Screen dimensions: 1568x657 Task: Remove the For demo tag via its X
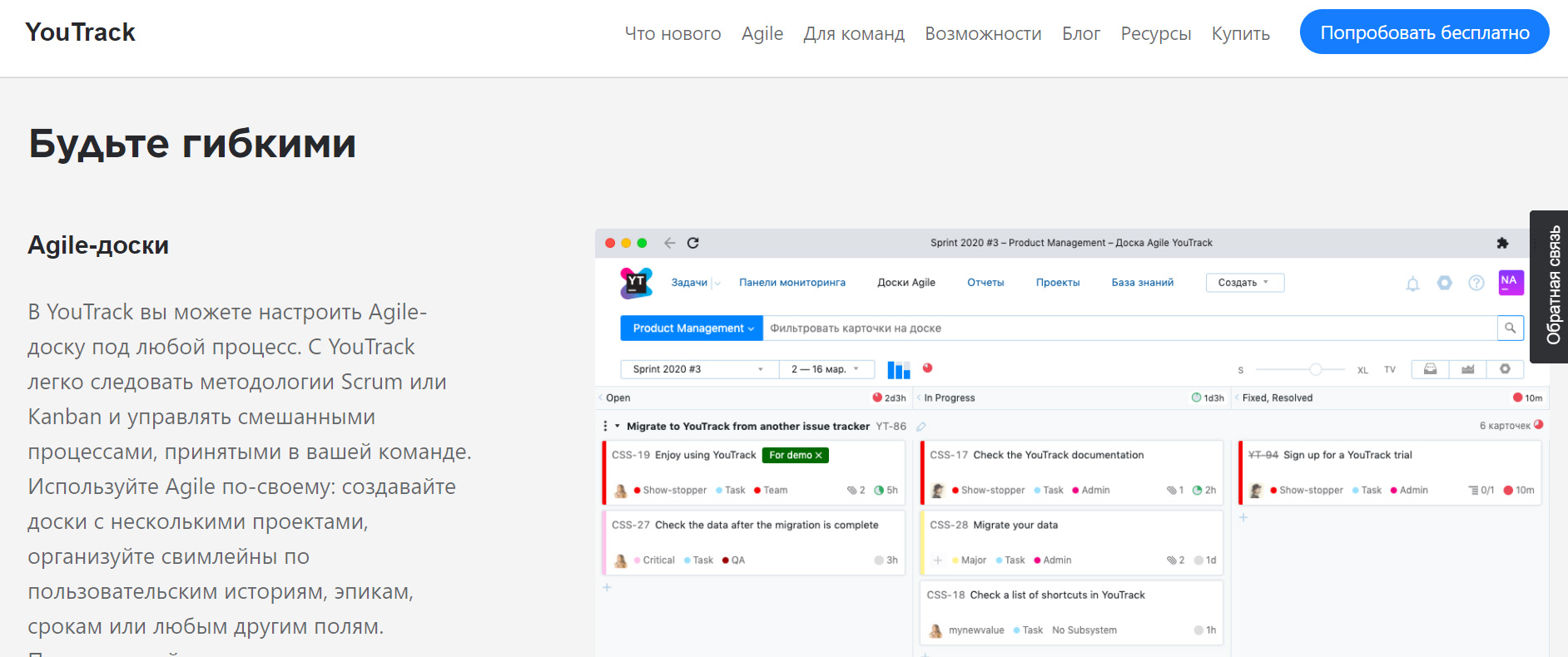(x=819, y=456)
